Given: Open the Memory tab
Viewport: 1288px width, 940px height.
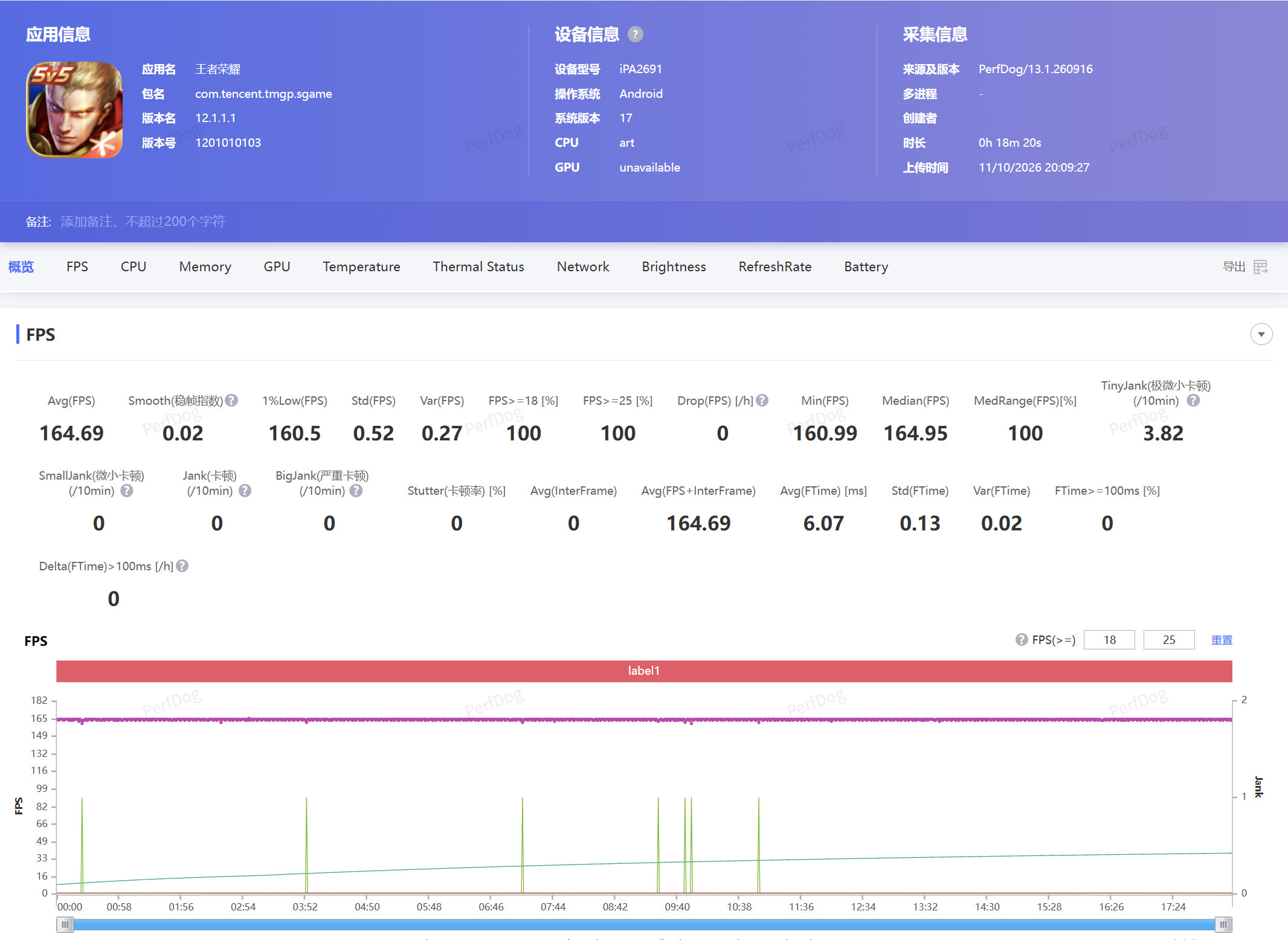Looking at the screenshot, I should (205, 267).
